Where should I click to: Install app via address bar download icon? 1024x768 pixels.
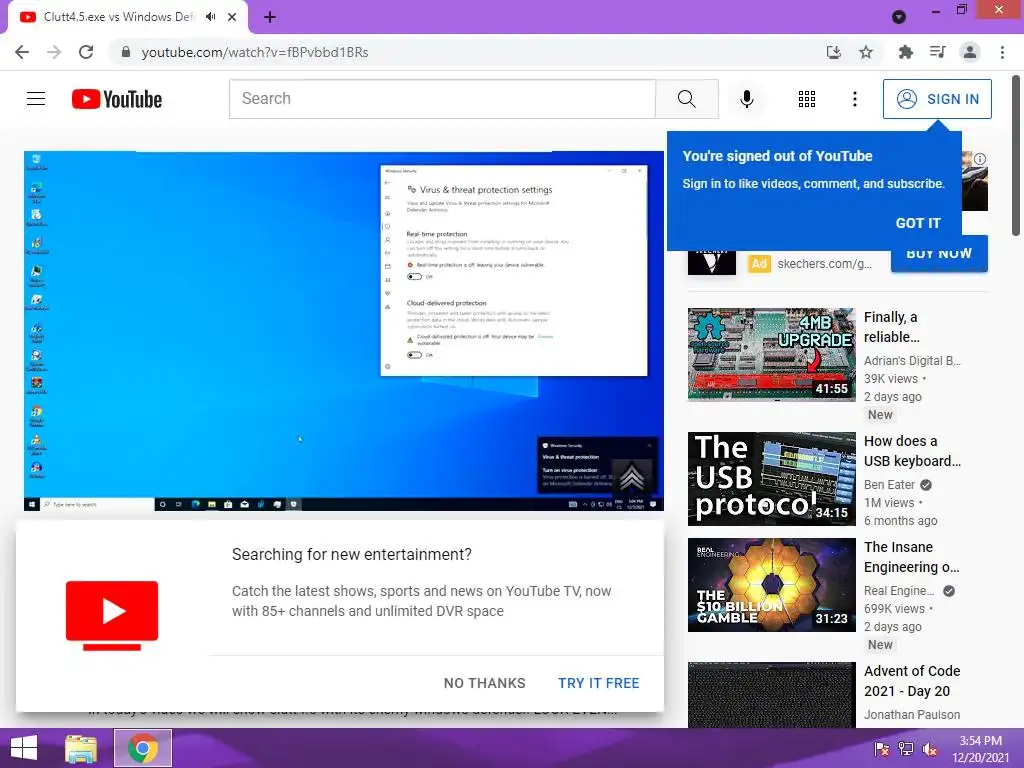(834, 52)
